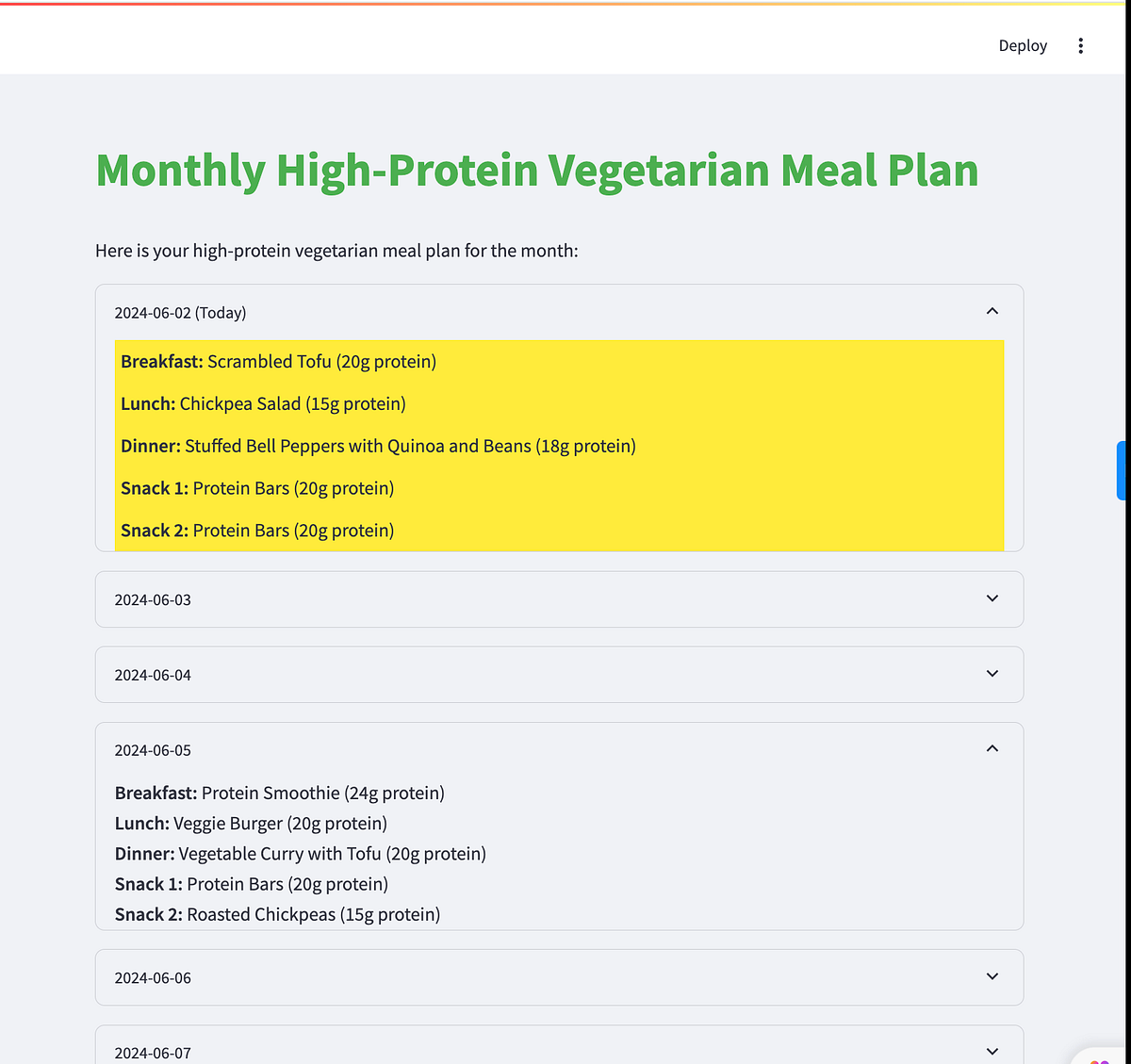Click the expand chevron beside 2024-06-07
This screenshot has width=1131, height=1064.
pos(992,1050)
